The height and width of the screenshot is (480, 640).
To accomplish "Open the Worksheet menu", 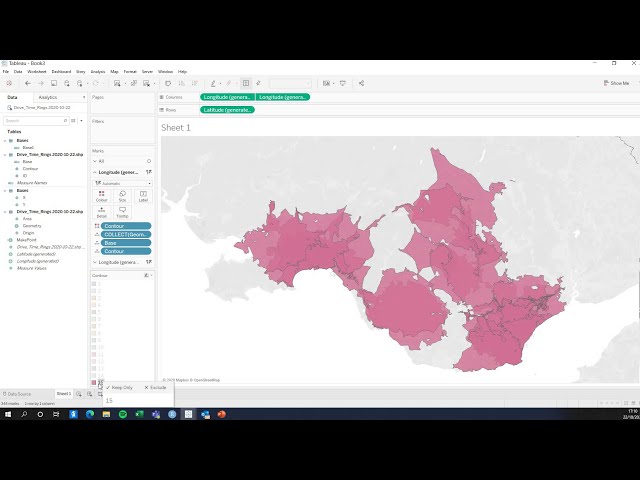I will click(37, 71).
